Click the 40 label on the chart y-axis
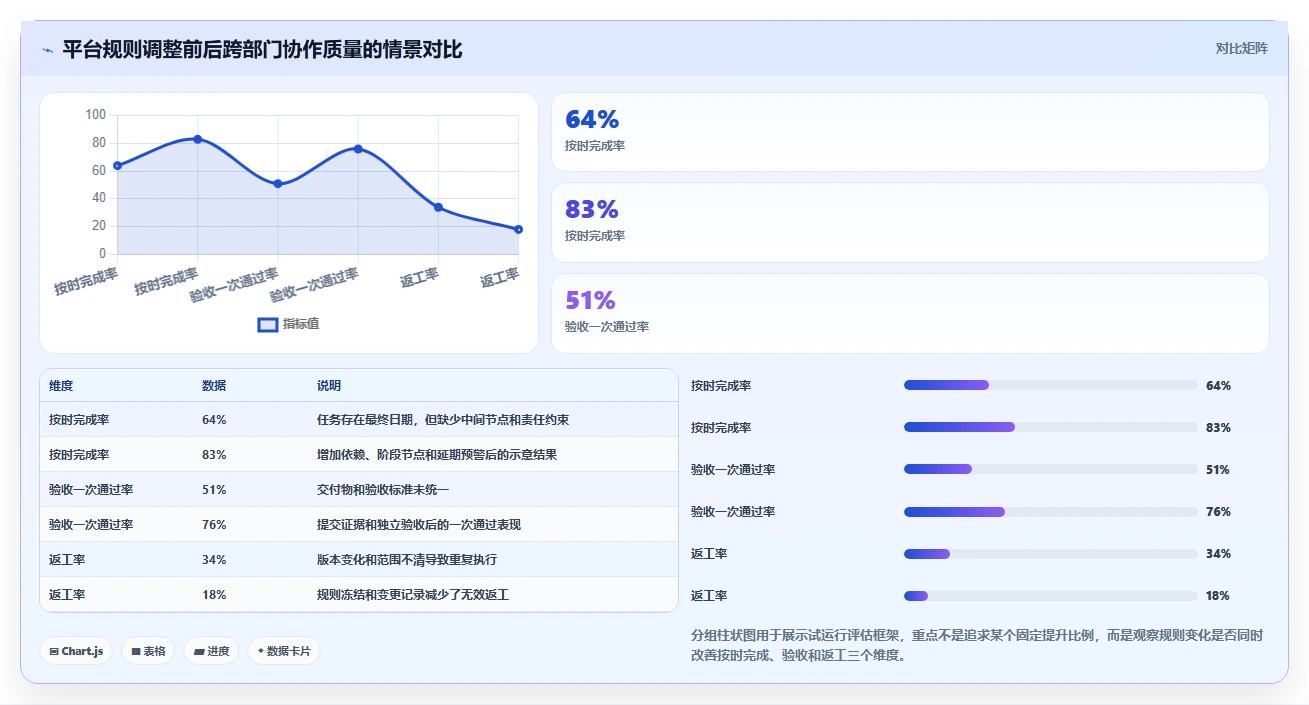Screen dimensions: 1309x705 (98, 198)
